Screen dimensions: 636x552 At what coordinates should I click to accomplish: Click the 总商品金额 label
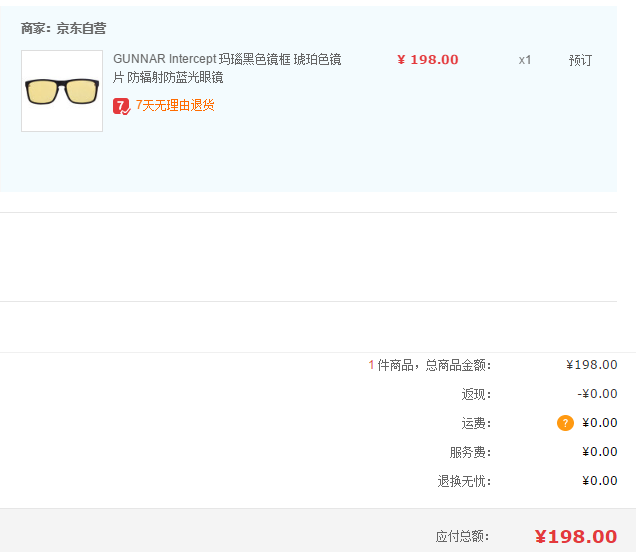point(458,365)
